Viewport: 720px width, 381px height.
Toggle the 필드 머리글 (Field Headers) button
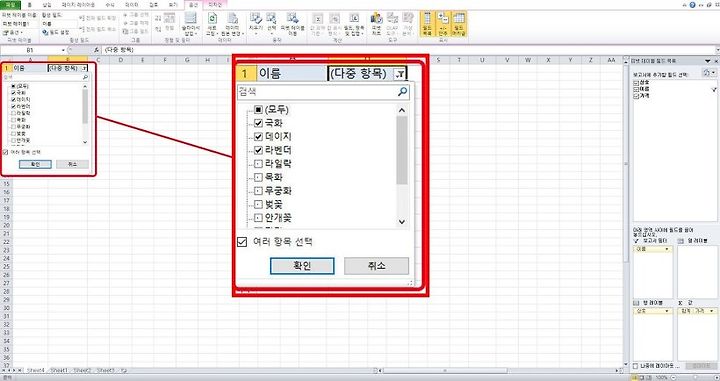(x=458, y=24)
